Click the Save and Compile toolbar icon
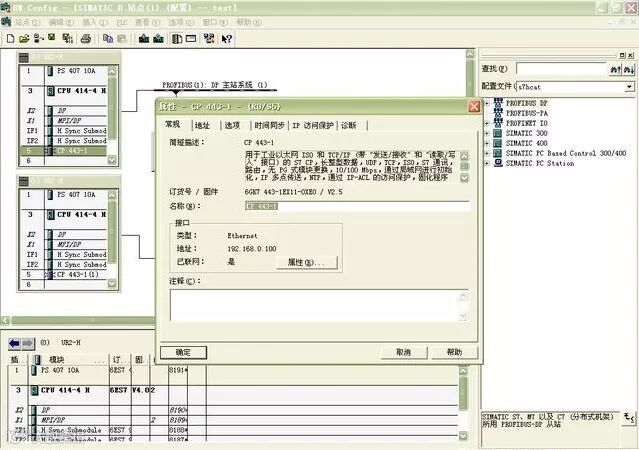This screenshot has width=639, height=450. tap(67, 39)
